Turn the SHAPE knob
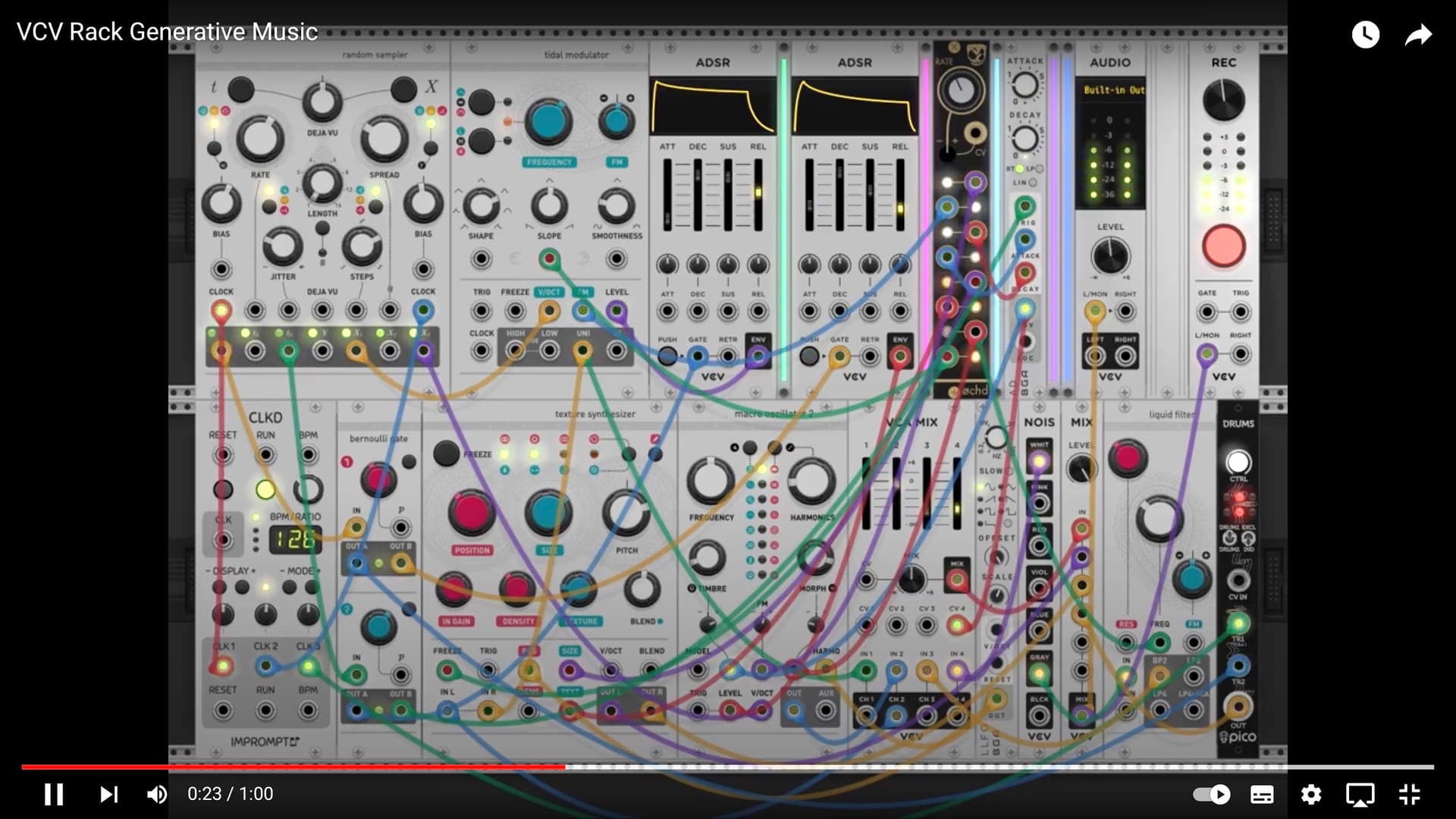Screen dimensions: 1456x819 coord(481,206)
